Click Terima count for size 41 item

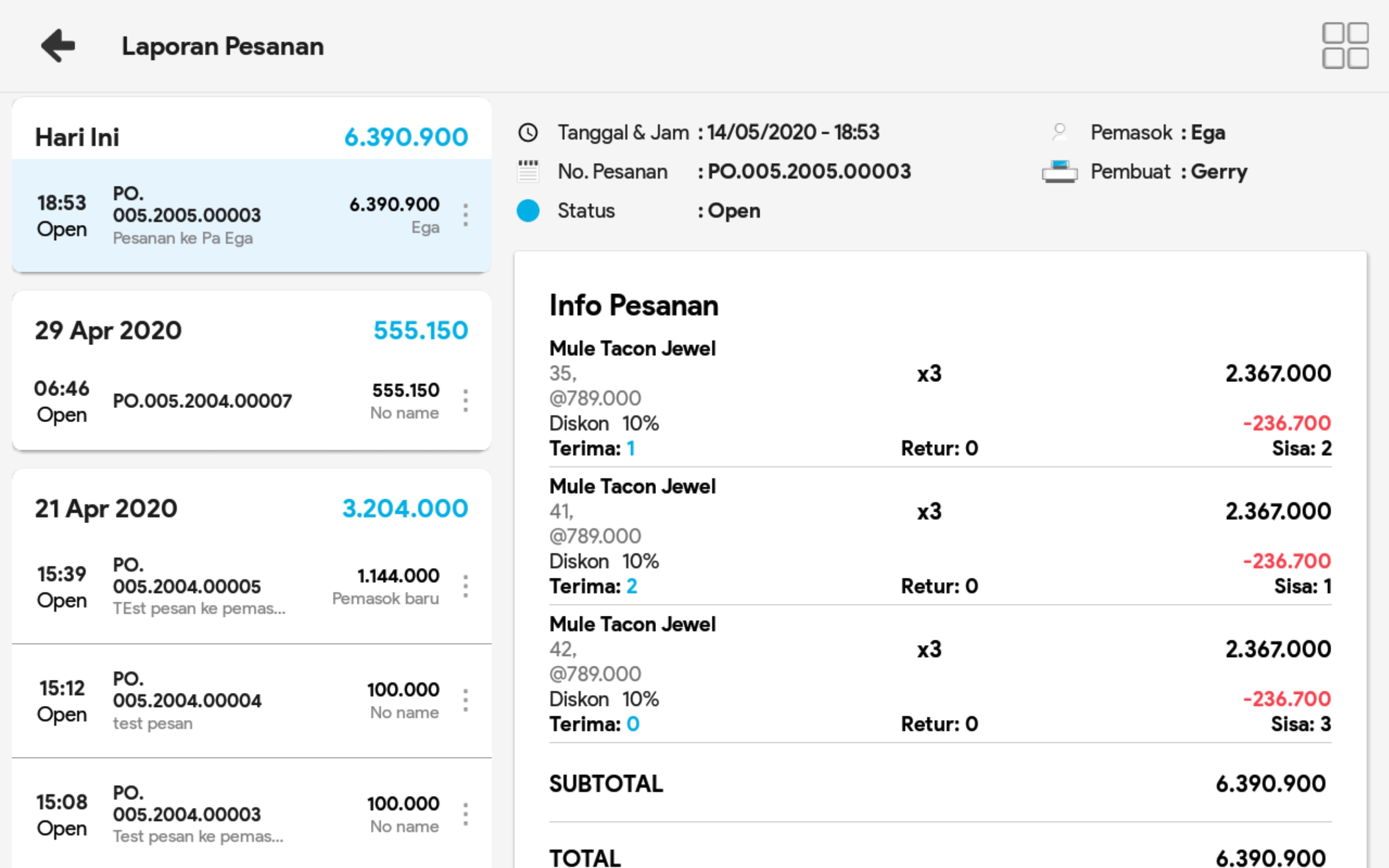click(x=631, y=586)
